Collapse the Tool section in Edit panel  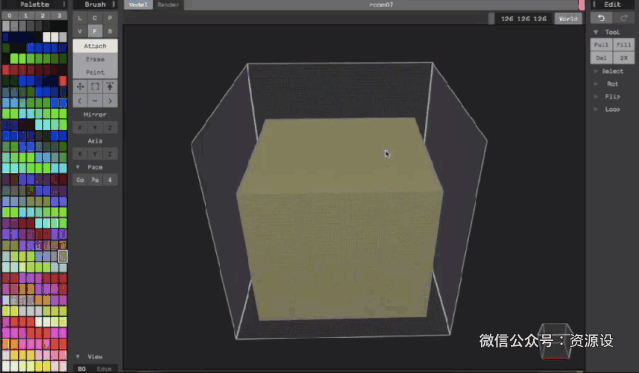point(596,32)
